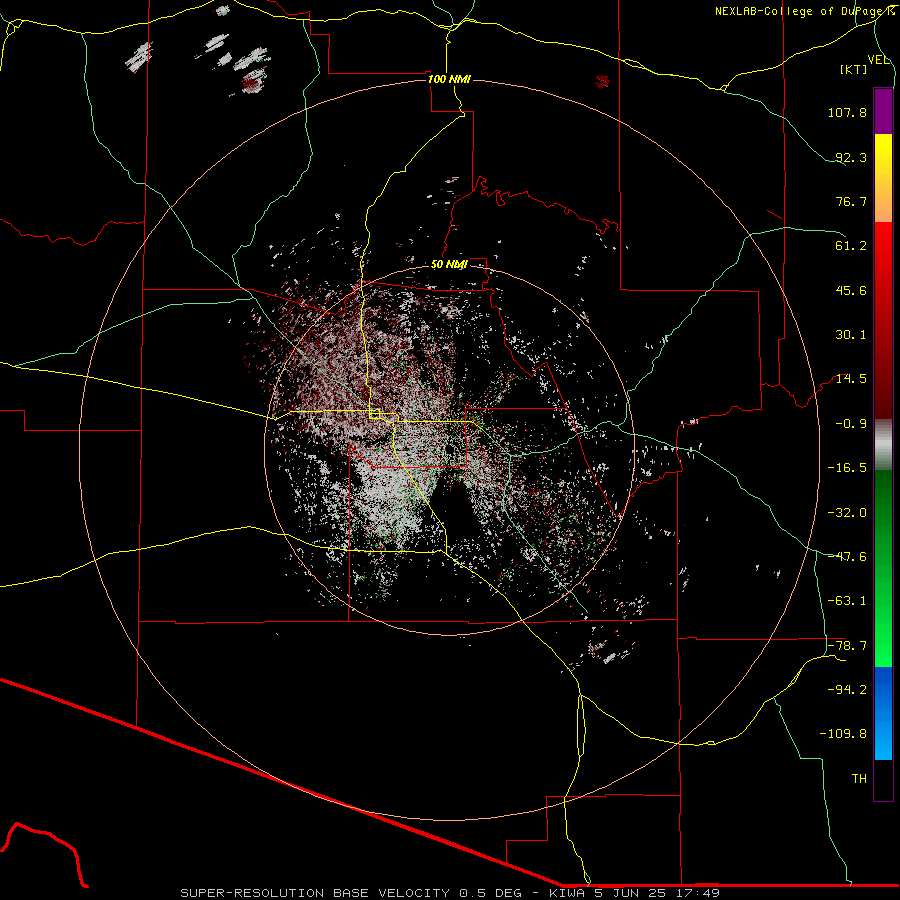
Task: Select the 30.1 velocity scale value
Action: click(851, 335)
